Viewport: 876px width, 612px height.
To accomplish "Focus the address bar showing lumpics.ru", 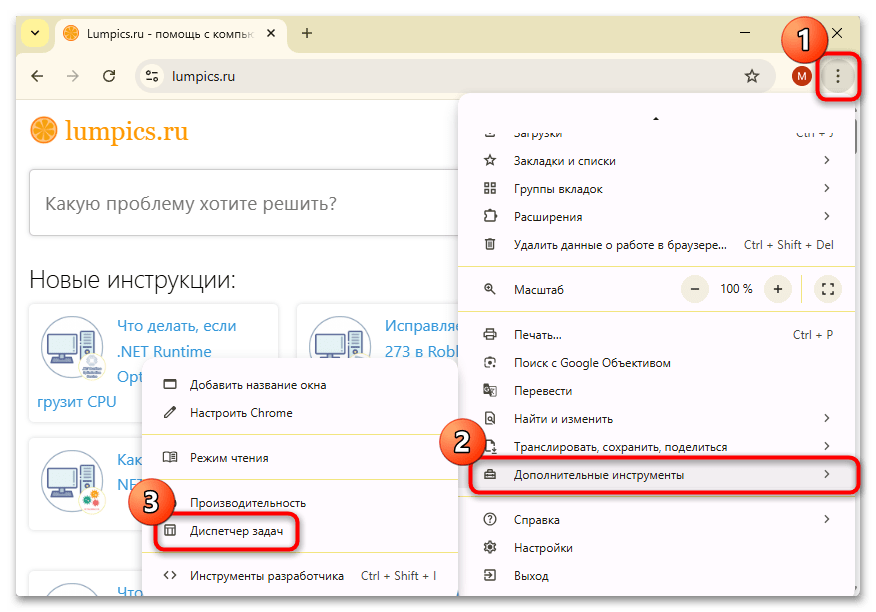I will (x=455, y=76).
